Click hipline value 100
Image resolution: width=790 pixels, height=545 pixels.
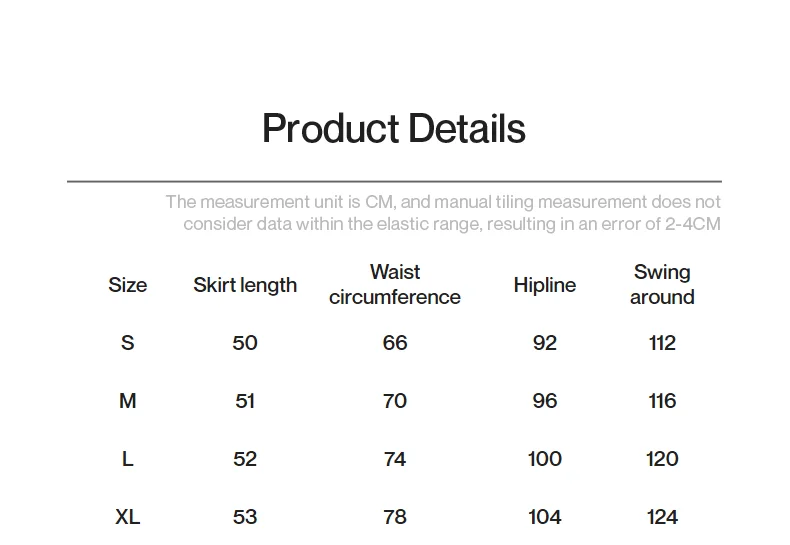545,459
